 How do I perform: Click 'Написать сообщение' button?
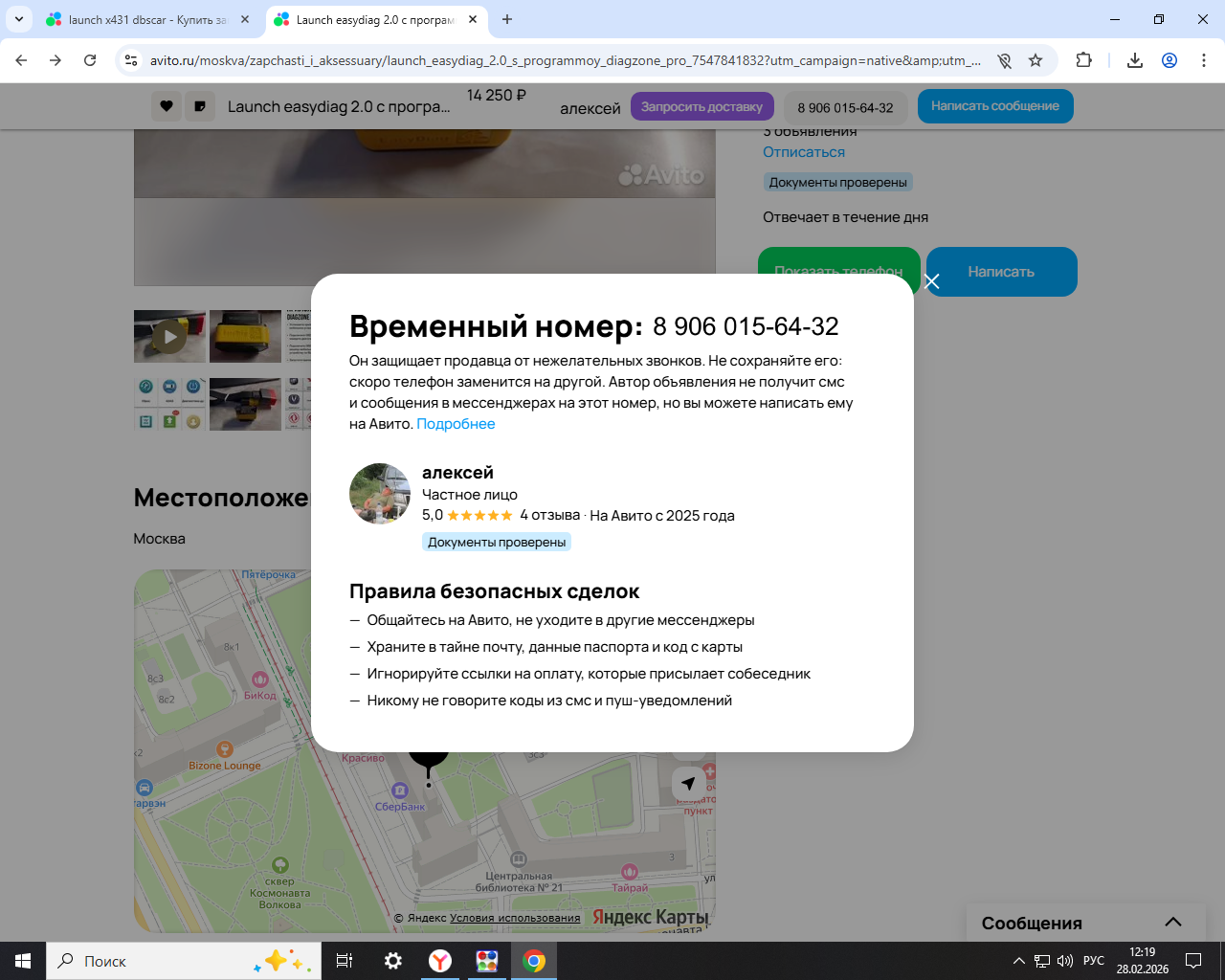tap(995, 106)
